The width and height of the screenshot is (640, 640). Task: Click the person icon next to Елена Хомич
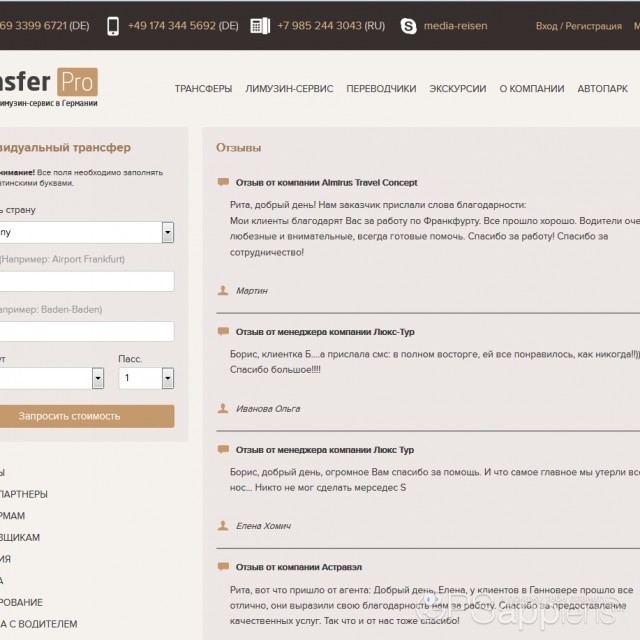222,525
